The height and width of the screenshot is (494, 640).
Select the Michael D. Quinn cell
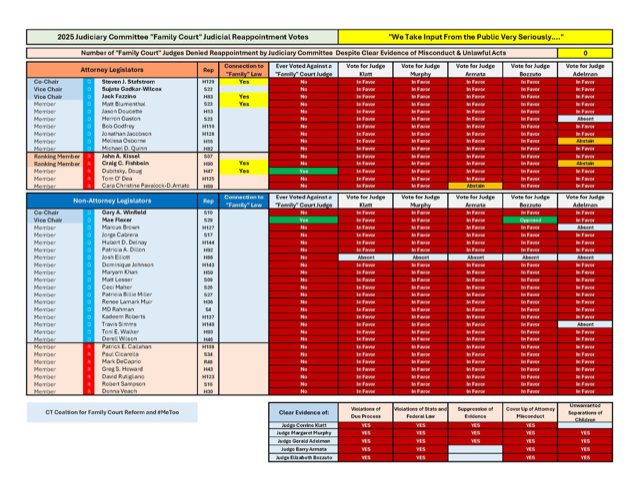(124, 148)
